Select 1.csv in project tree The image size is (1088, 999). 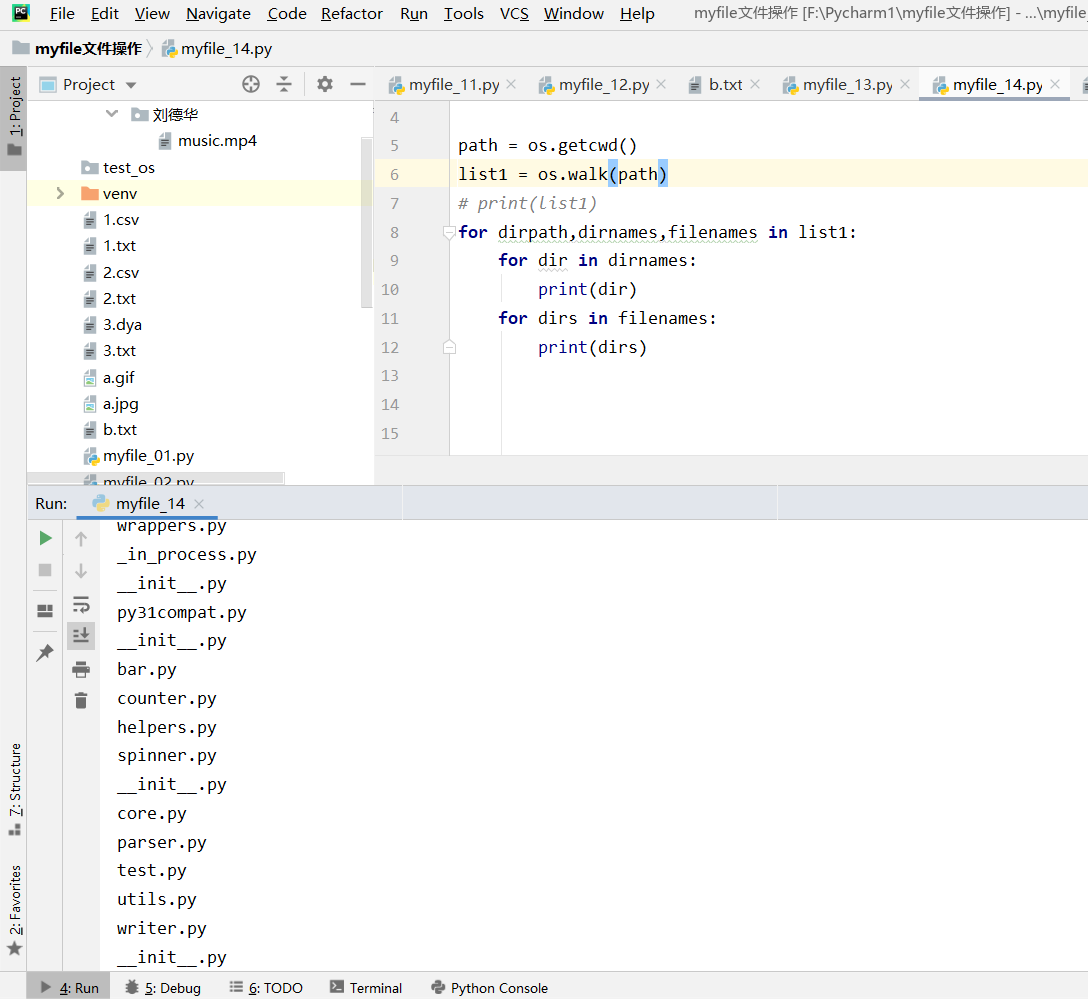click(112, 220)
